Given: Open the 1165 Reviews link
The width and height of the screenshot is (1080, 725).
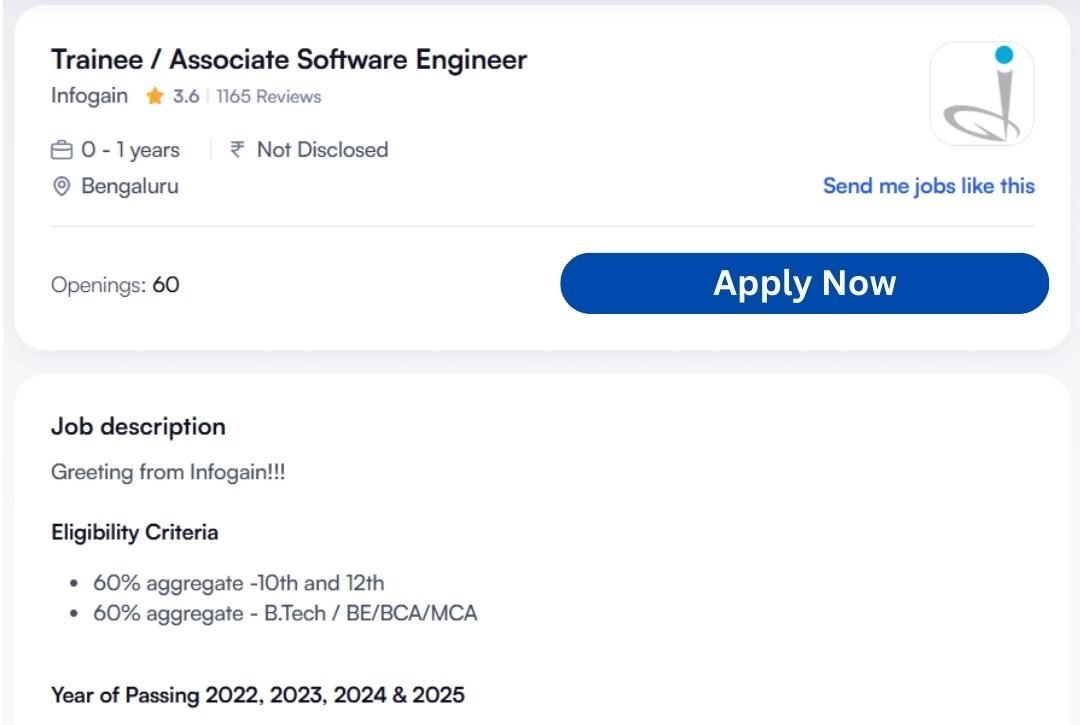Looking at the screenshot, I should pyautogui.click(x=268, y=97).
